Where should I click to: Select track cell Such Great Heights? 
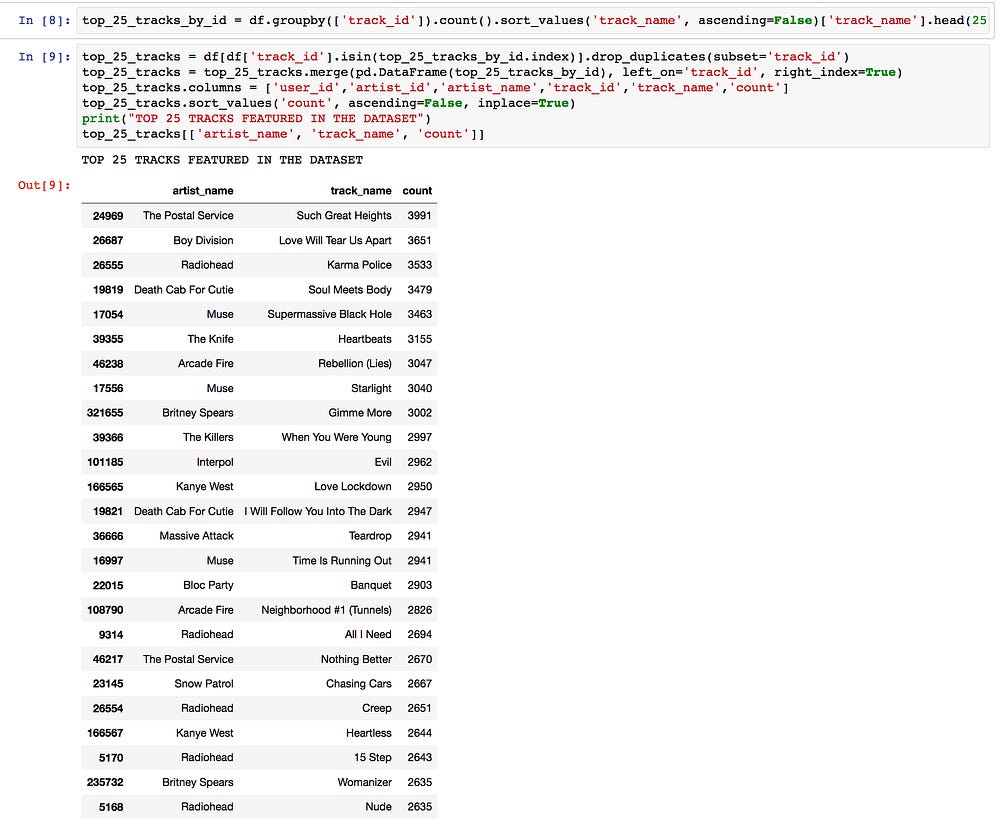[x=344, y=216]
